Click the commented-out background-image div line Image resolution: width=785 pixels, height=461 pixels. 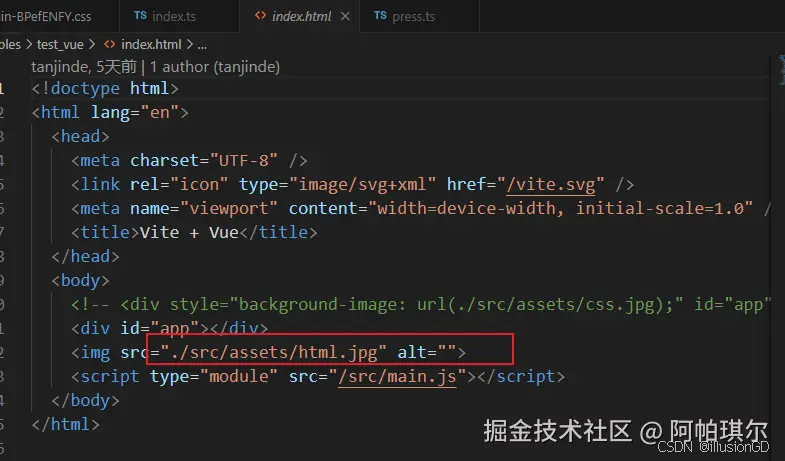(x=421, y=304)
